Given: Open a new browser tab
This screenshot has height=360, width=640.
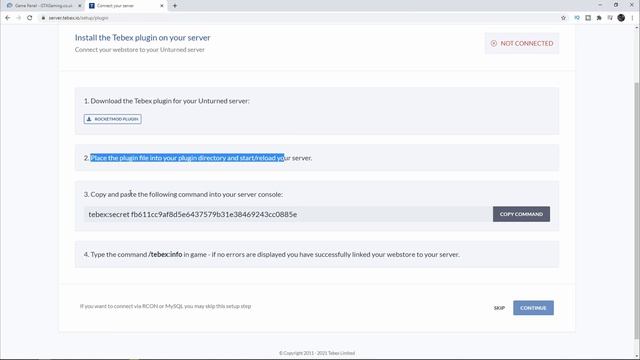Looking at the screenshot, I should click(175, 6).
